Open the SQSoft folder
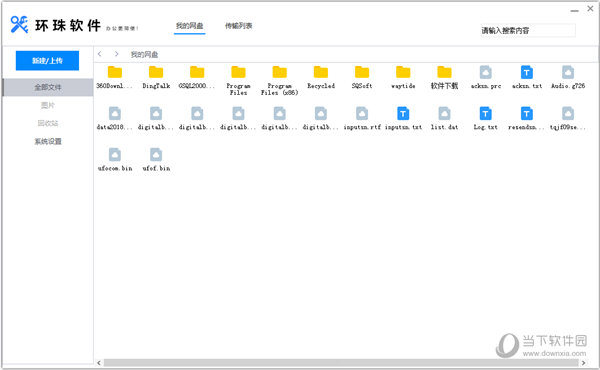This screenshot has width=600, height=370. click(362, 72)
